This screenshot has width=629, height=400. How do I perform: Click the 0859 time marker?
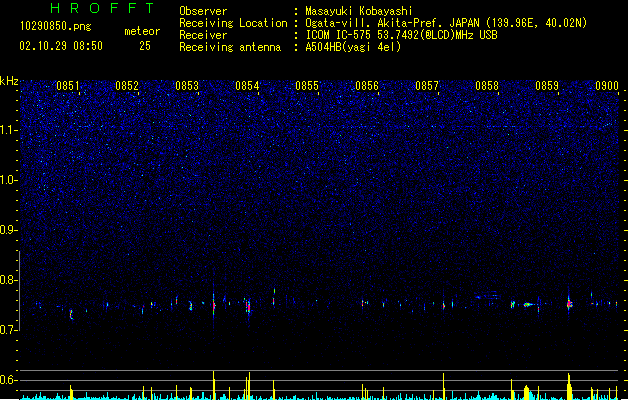click(x=547, y=85)
